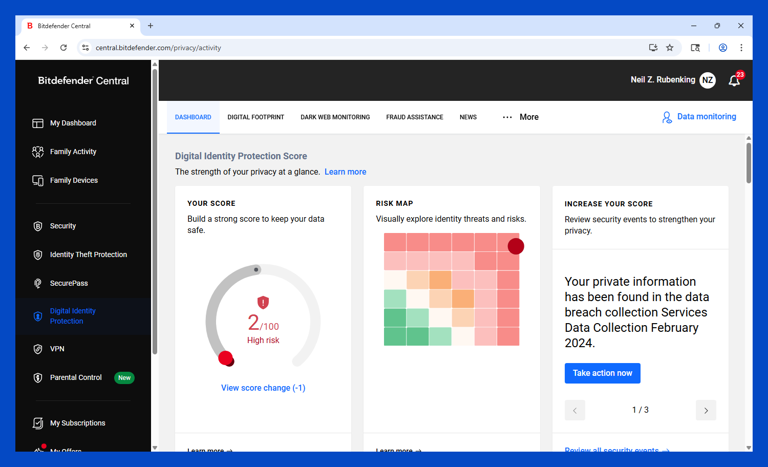Click the Learn more link under the score heading
The height and width of the screenshot is (467, 768).
point(345,172)
